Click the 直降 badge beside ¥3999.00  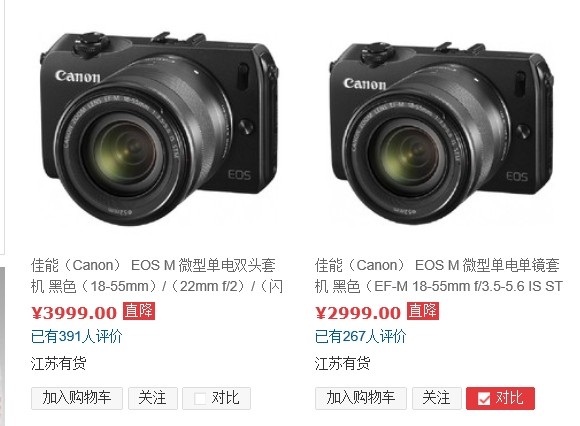(139, 311)
